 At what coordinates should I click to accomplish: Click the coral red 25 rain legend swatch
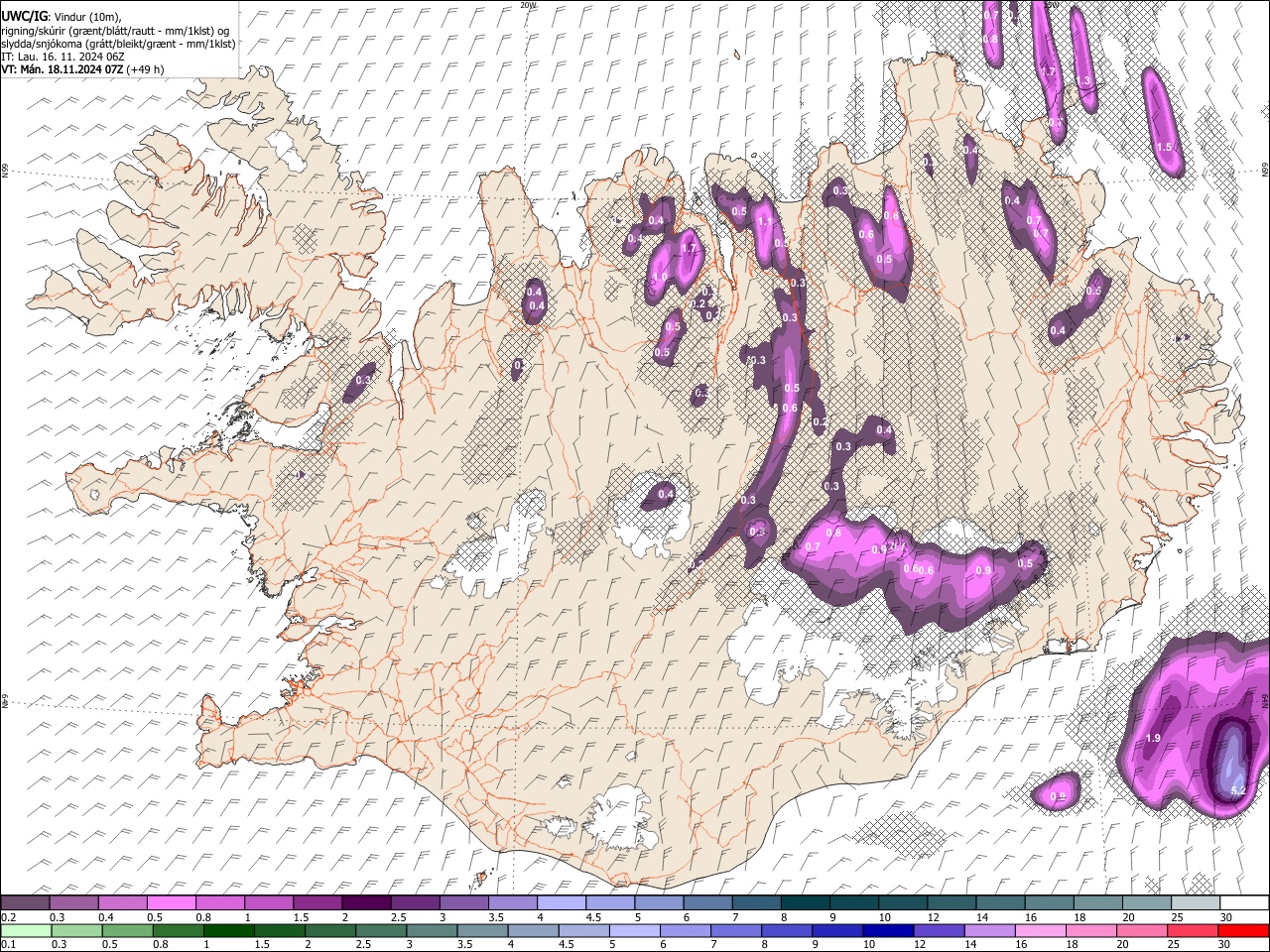(1193, 930)
